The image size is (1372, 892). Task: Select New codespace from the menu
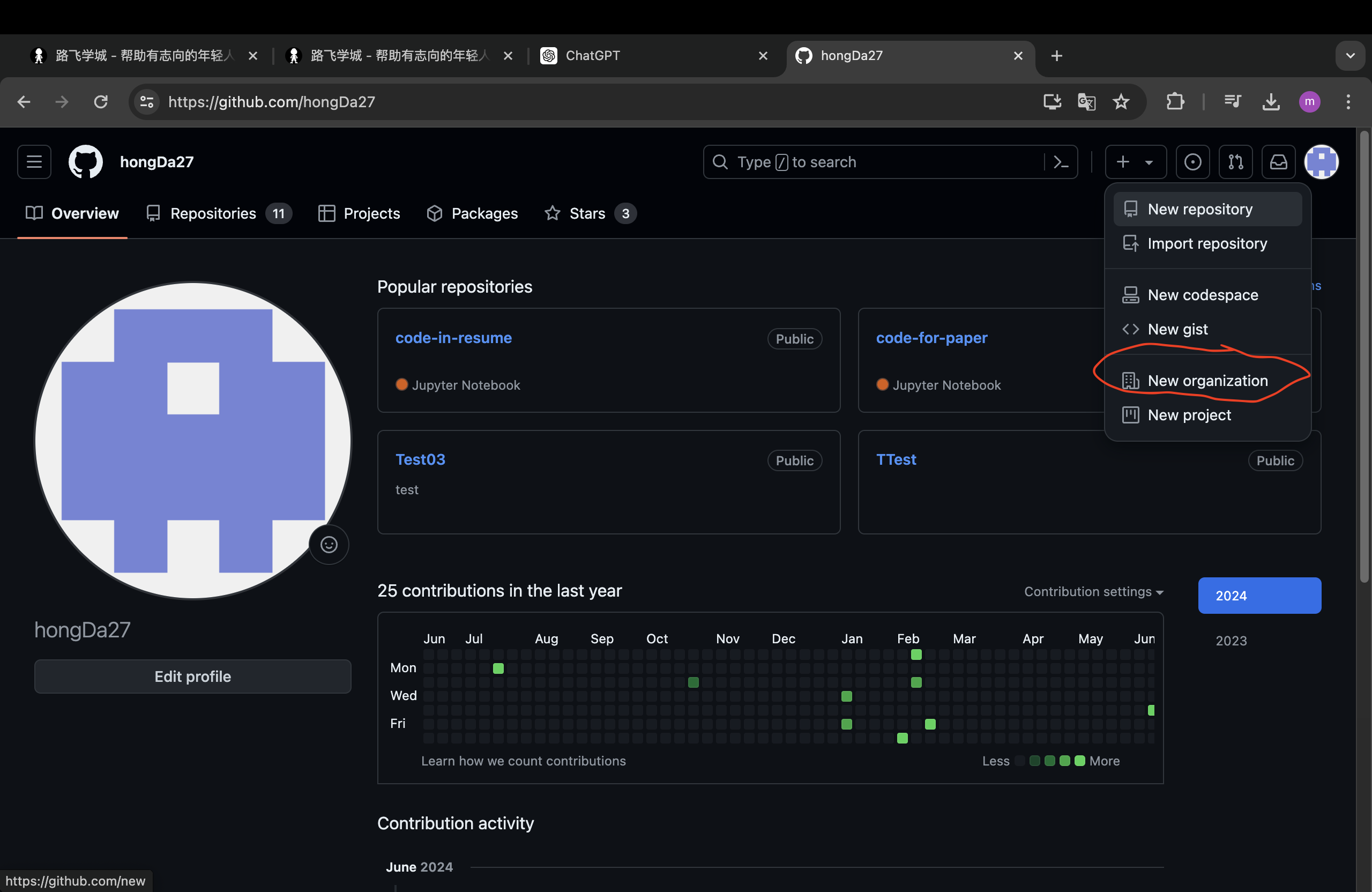pos(1207,295)
